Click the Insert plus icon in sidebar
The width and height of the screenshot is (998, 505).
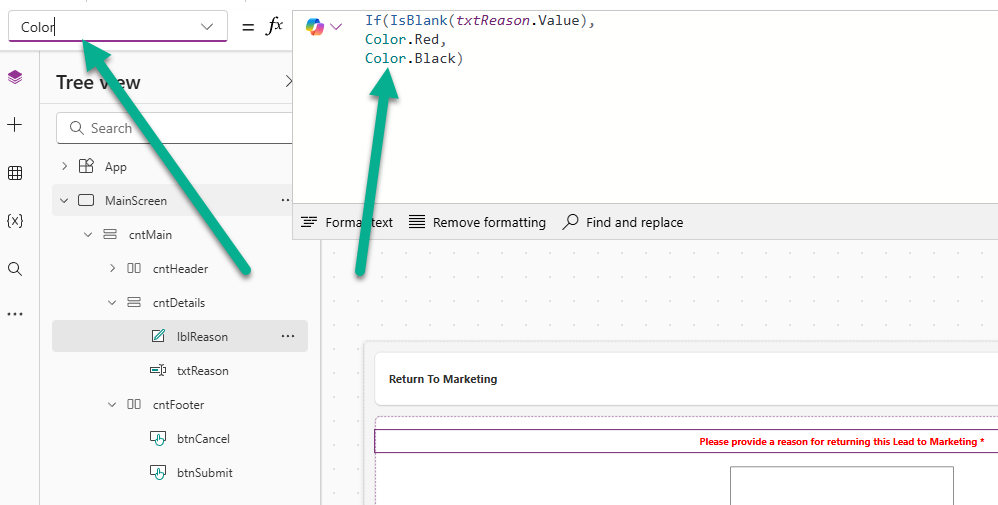click(x=15, y=125)
